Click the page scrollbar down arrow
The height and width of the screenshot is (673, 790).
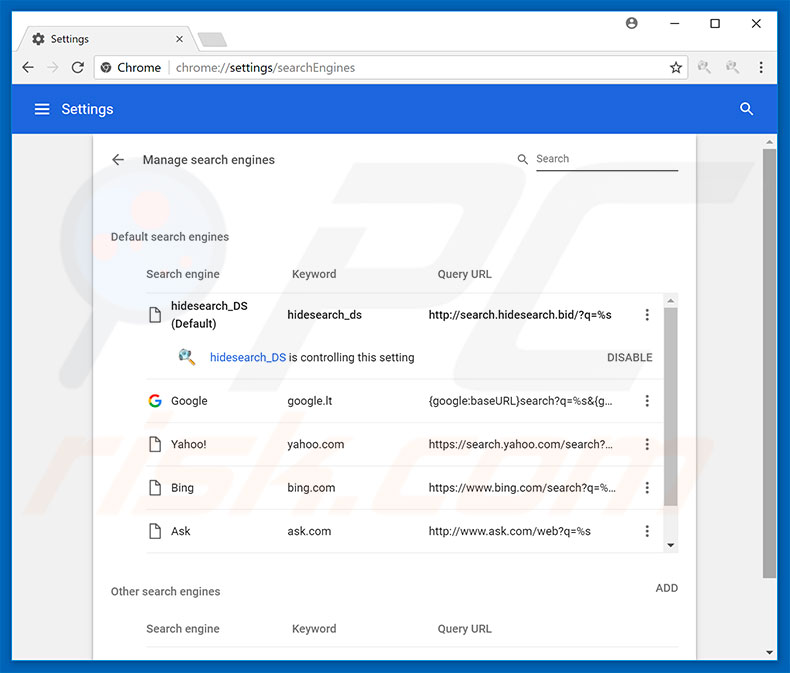pyautogui.click(x=769, y=652)
